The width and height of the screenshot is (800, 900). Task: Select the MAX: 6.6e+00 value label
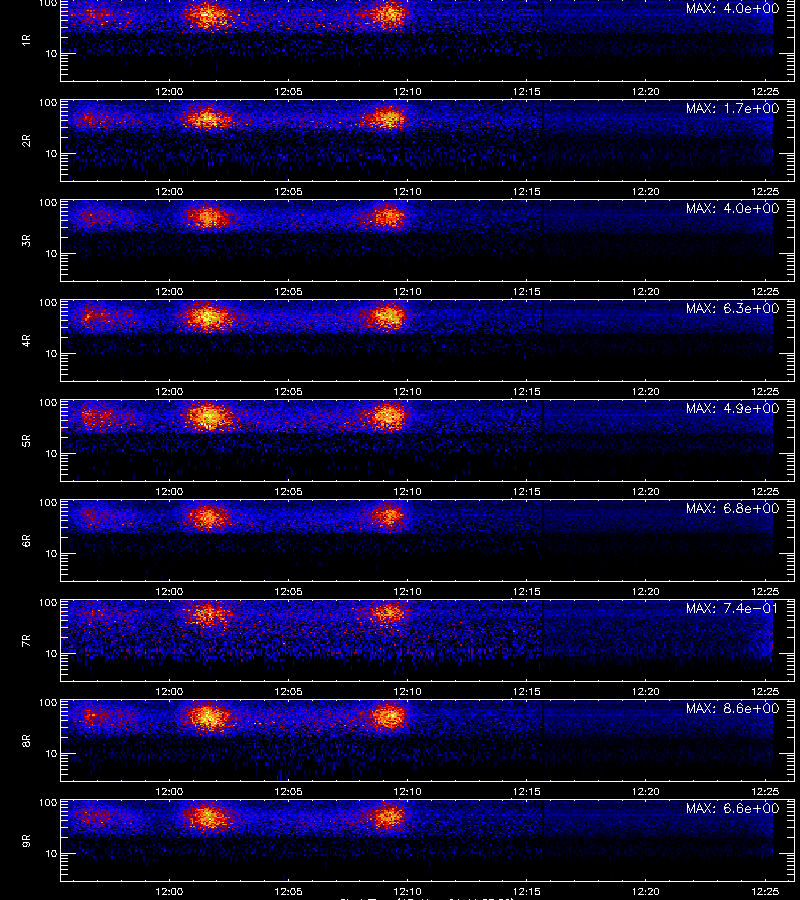732,808
